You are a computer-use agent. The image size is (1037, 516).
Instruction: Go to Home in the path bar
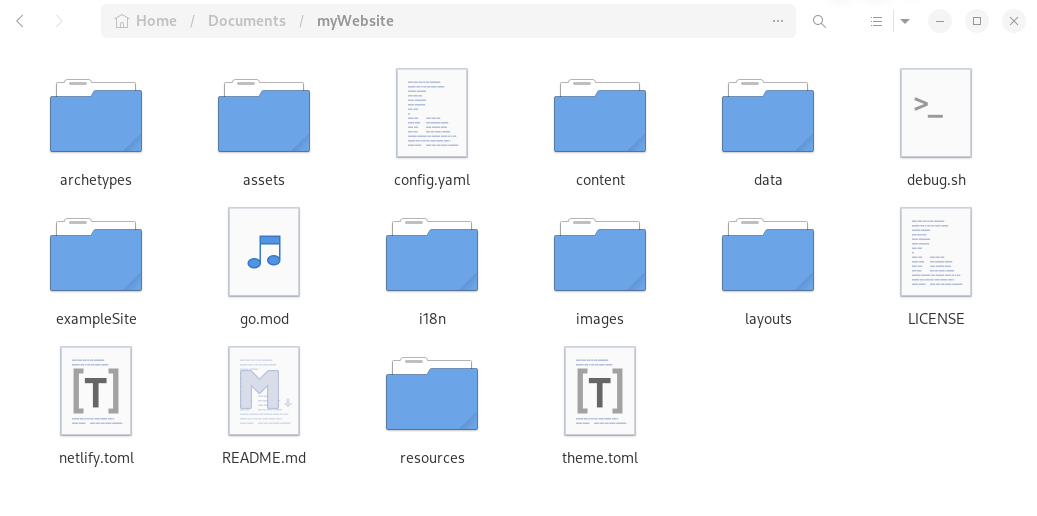(146, 21)
